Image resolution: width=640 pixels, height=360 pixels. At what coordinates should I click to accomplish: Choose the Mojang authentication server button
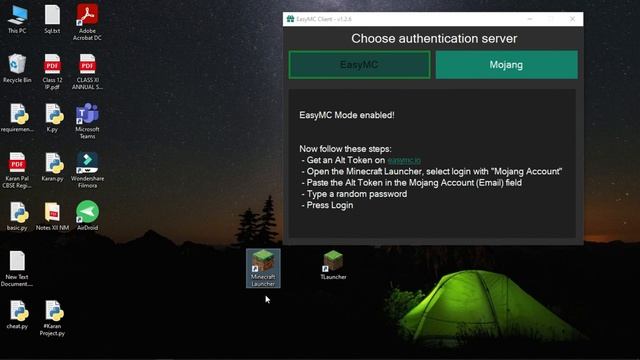(507, 65)
